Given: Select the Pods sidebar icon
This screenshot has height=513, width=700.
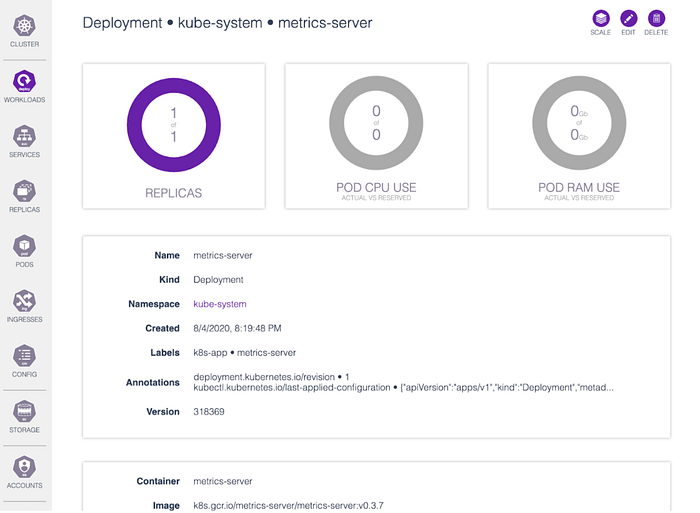Looking at the screenshot, I should tap(25, 251).
